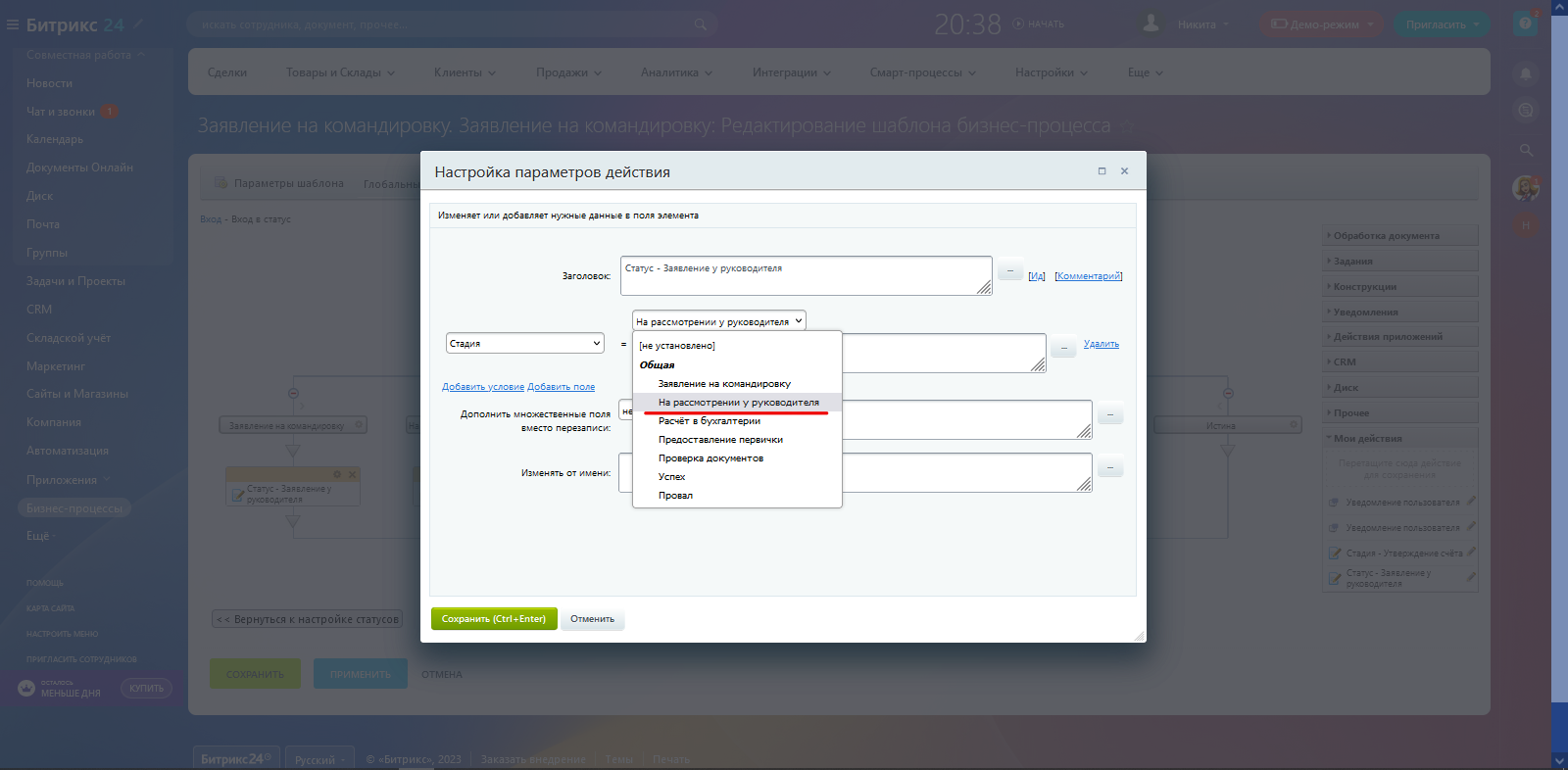The image size is (1568, 770).
Task: Open the notifications bell in the right sidebar
Action: click(1525, 72)
